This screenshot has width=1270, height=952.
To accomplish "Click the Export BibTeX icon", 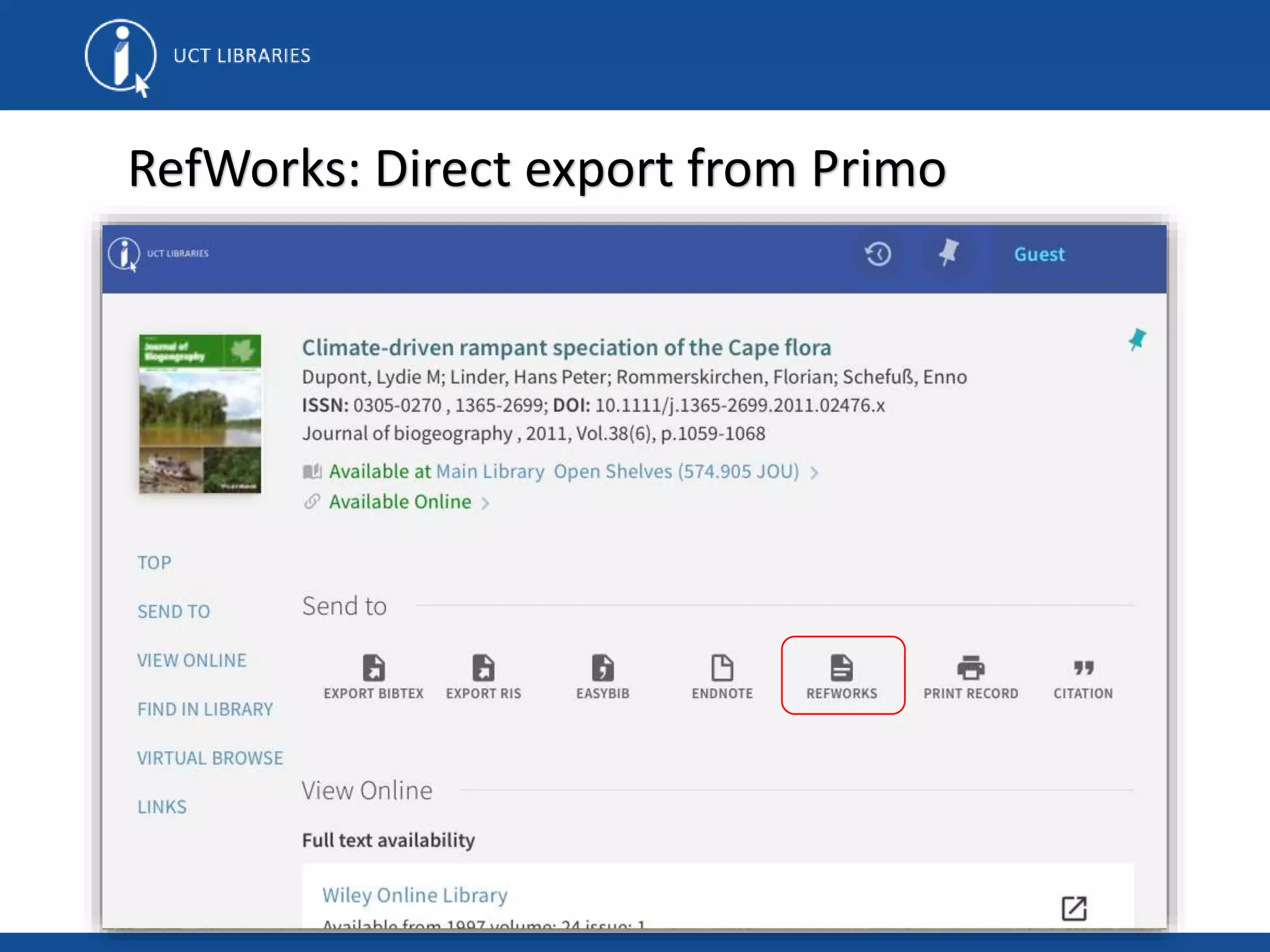I will click(x=373, y=668).
